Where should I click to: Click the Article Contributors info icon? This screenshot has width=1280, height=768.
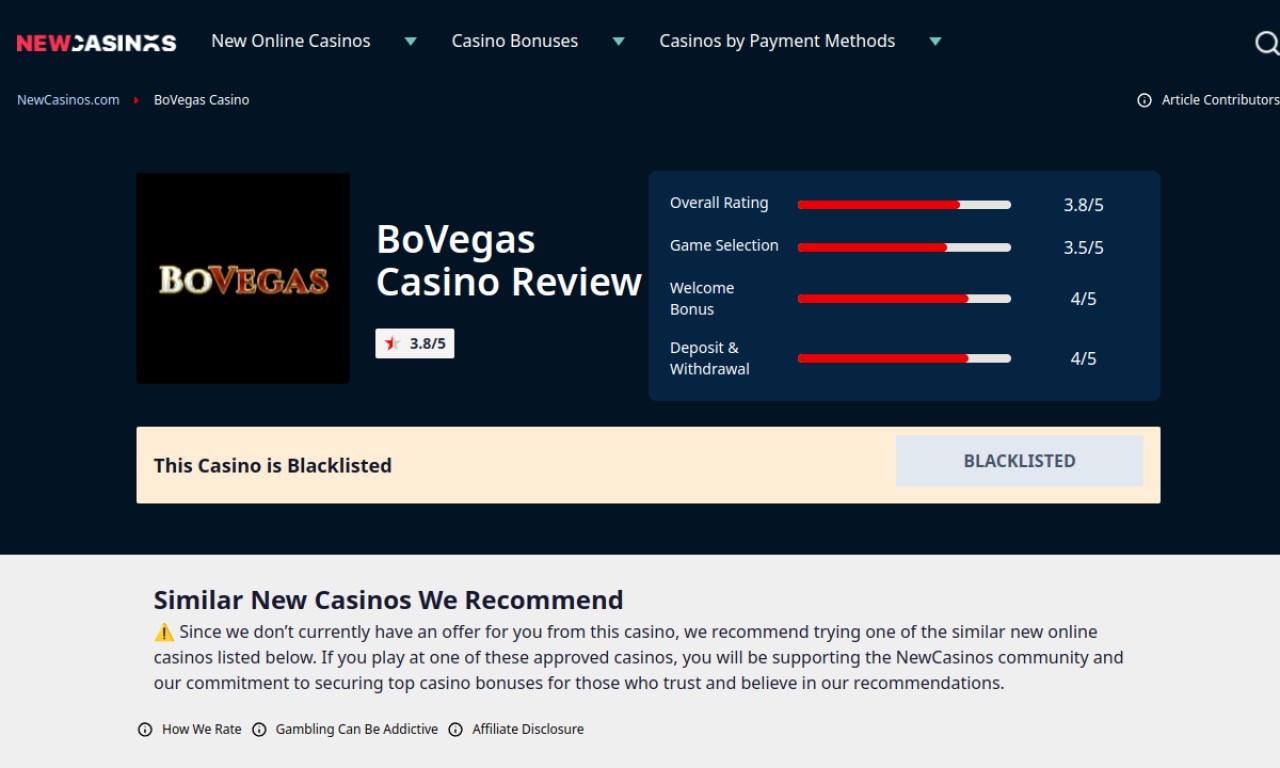click(x=1144, y=100)
